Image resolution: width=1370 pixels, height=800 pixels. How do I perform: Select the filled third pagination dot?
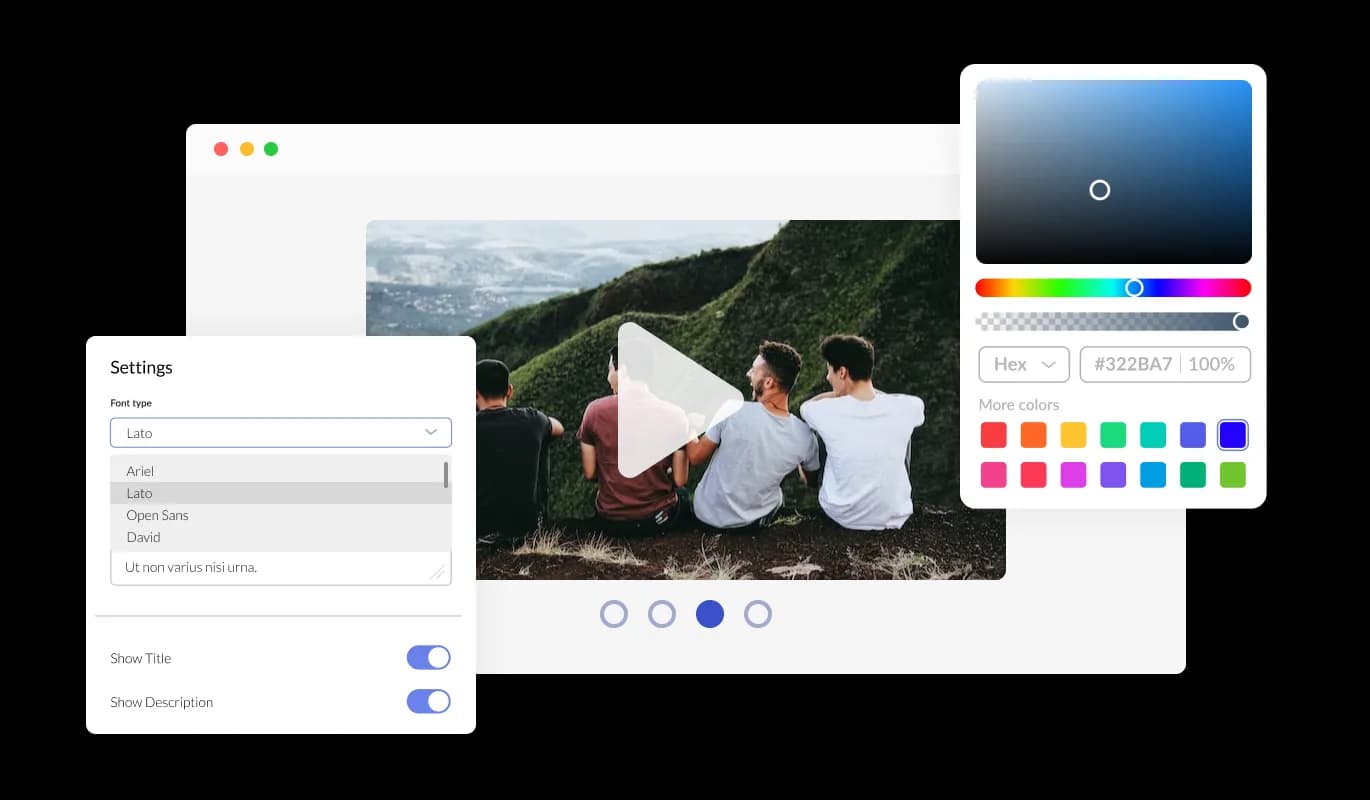[710, 614]
